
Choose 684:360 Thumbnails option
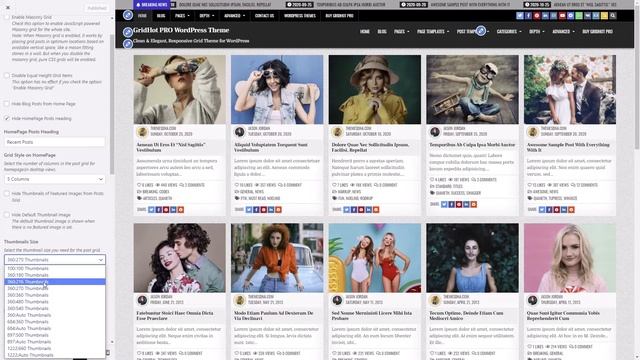coord(55,322)
